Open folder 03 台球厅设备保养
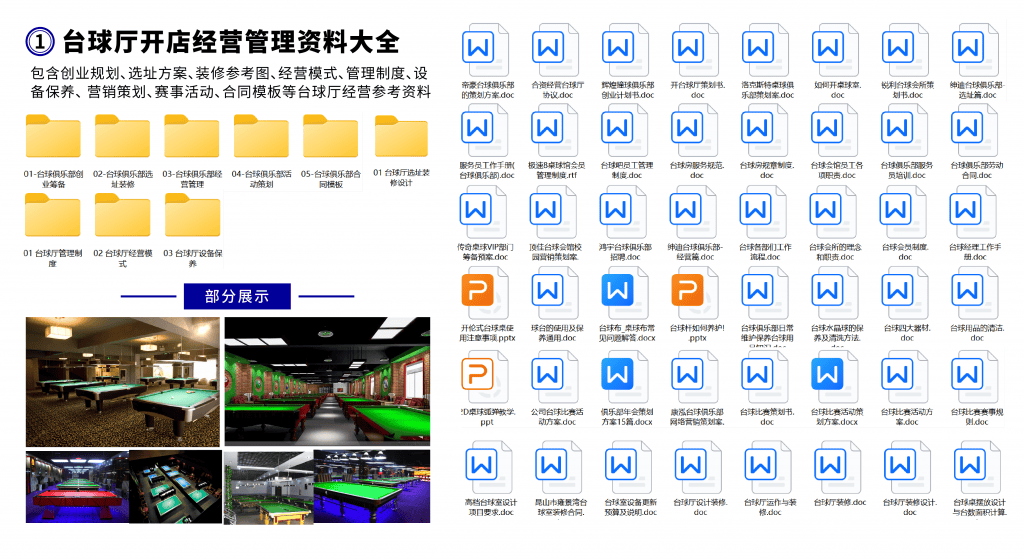Viewport: 1024px width, 559px height. pos(191,216)
